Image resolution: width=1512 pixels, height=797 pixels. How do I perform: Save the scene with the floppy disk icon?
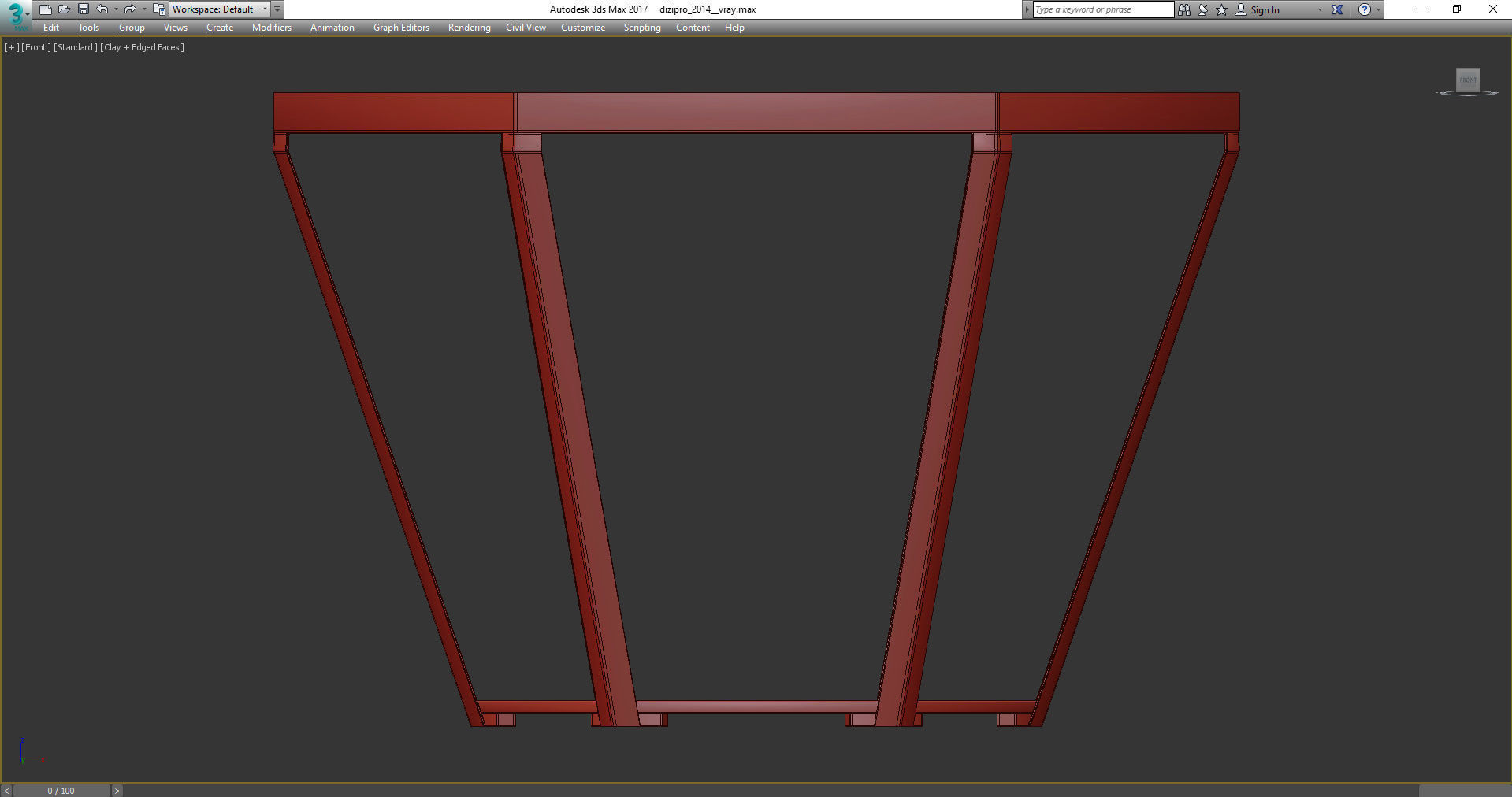coord(83,9)
